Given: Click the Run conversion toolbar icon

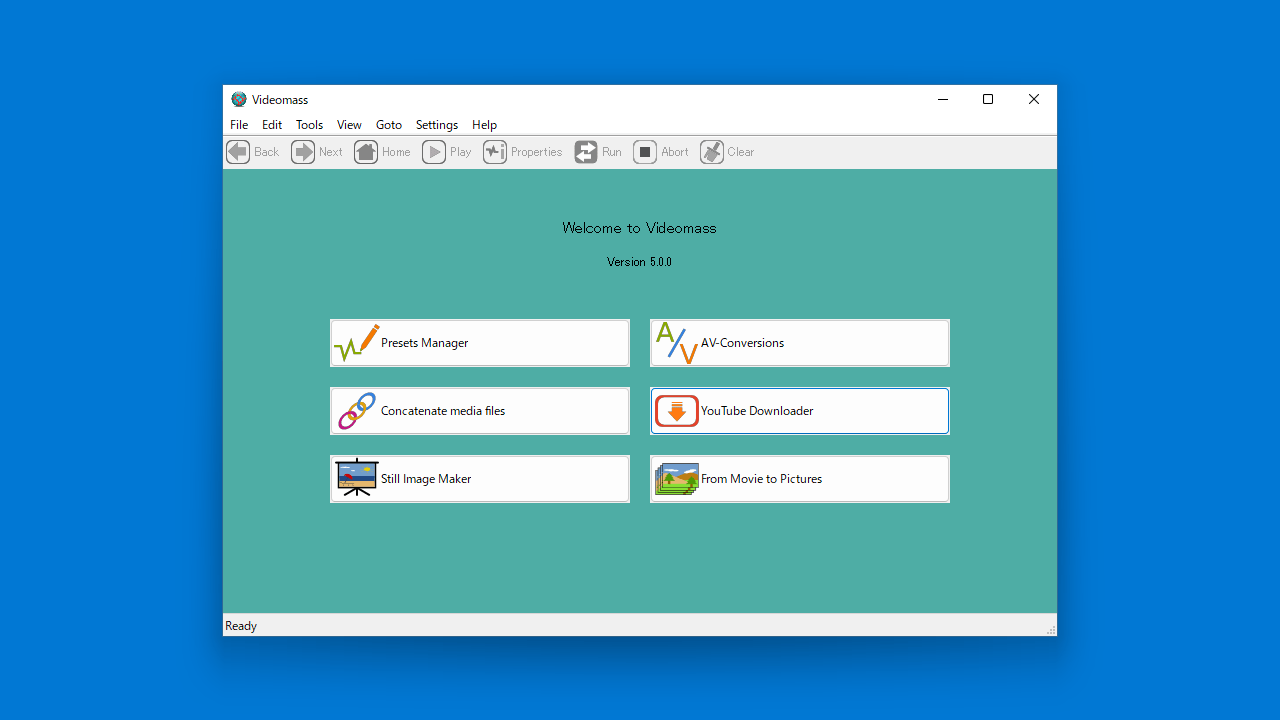Looking at the screenshot, I should pyautogui.click(x=586, y=152).
